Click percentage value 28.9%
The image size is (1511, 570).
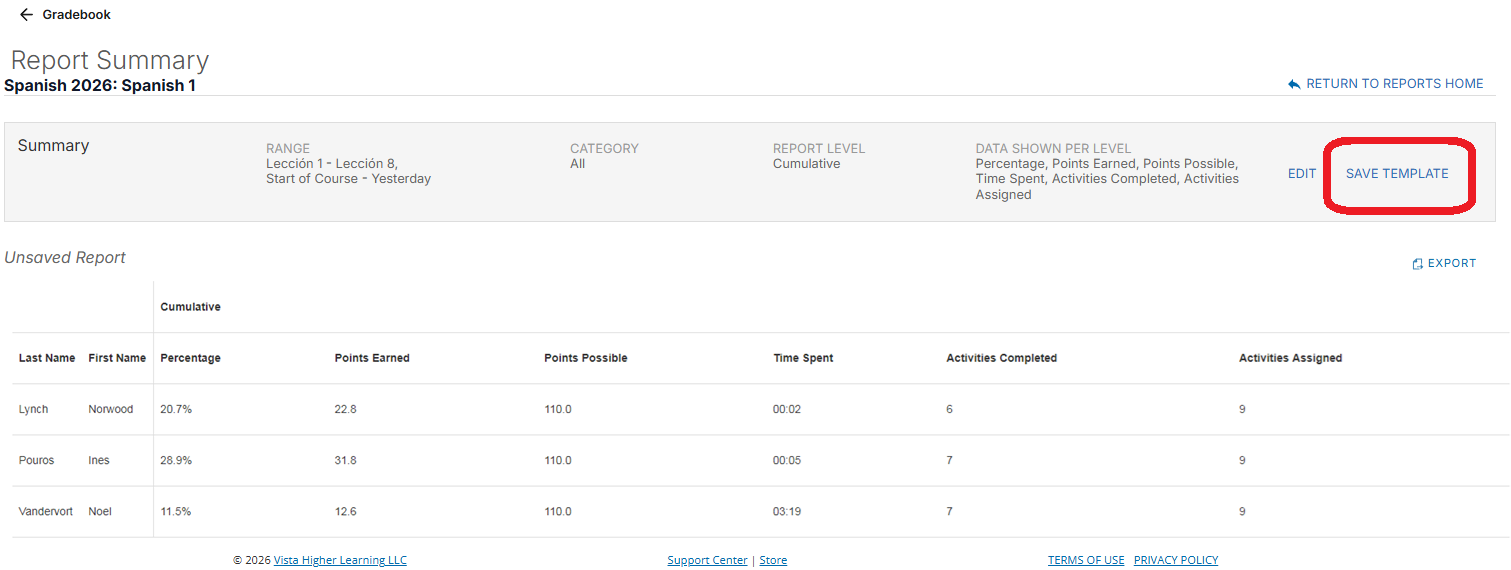point(176,461)
